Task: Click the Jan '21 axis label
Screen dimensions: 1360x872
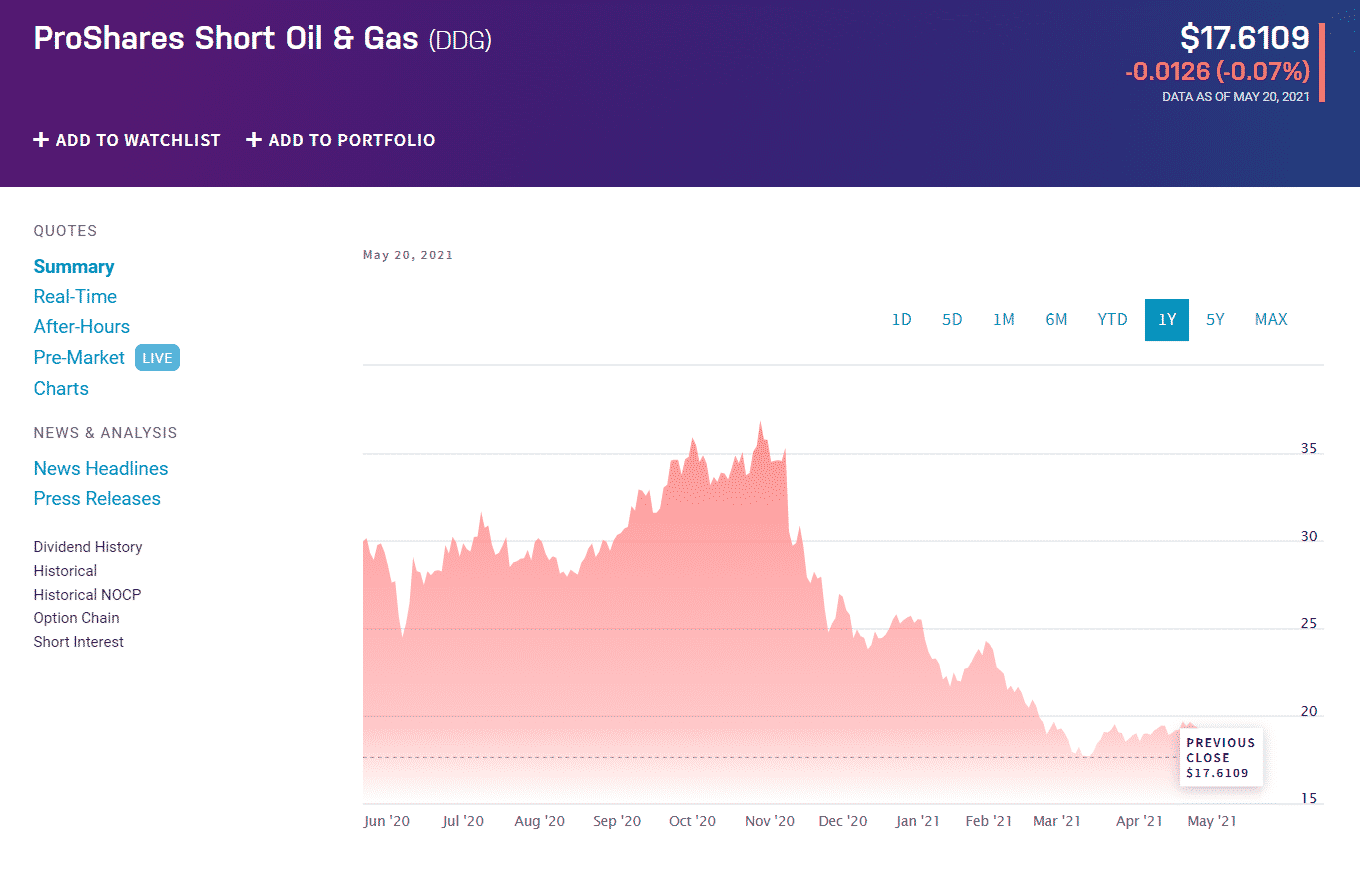Action: point(918,821)
